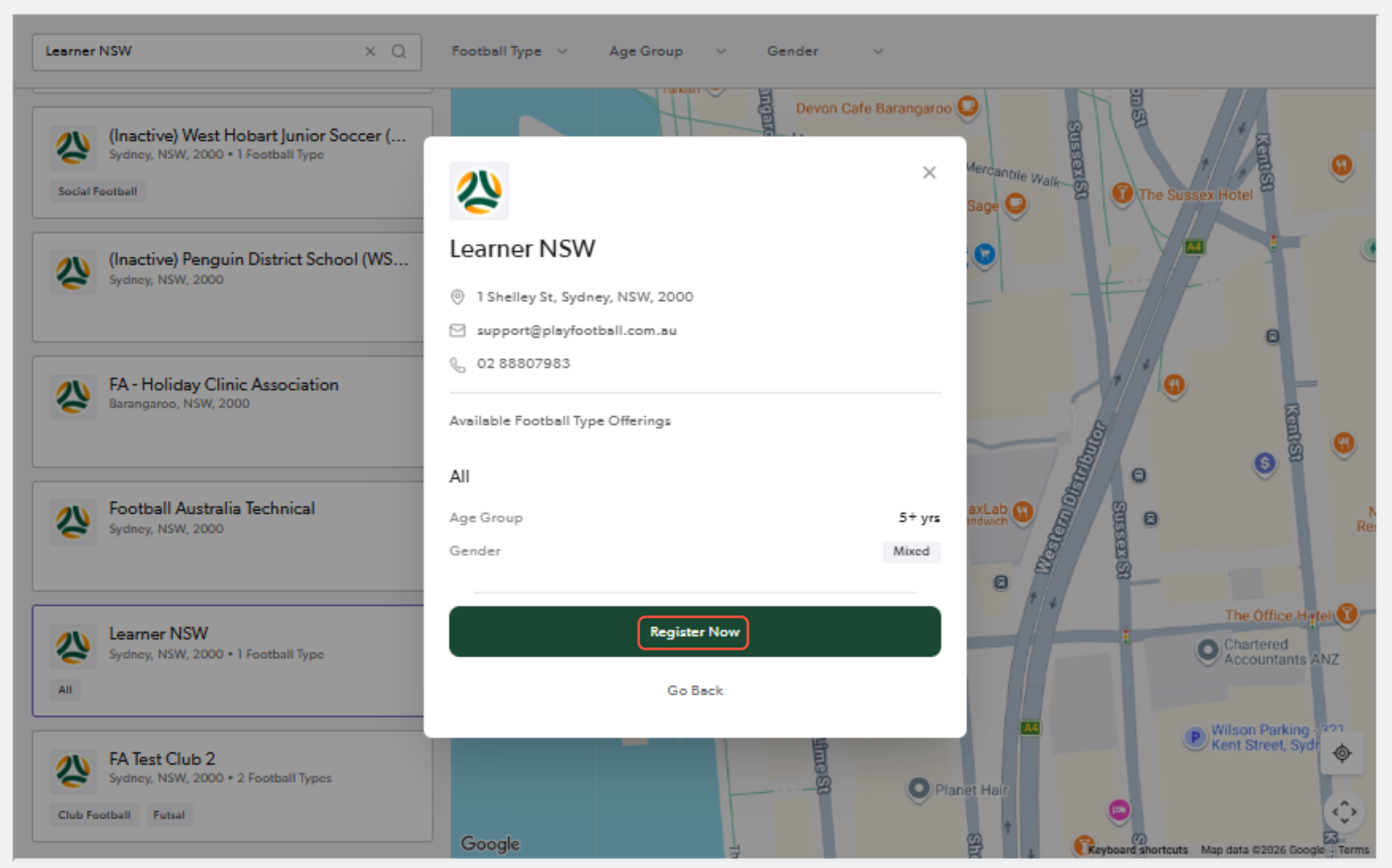1392x868 pixels.
Task: Click the Go Back link
Action: (x=695, y=691)
